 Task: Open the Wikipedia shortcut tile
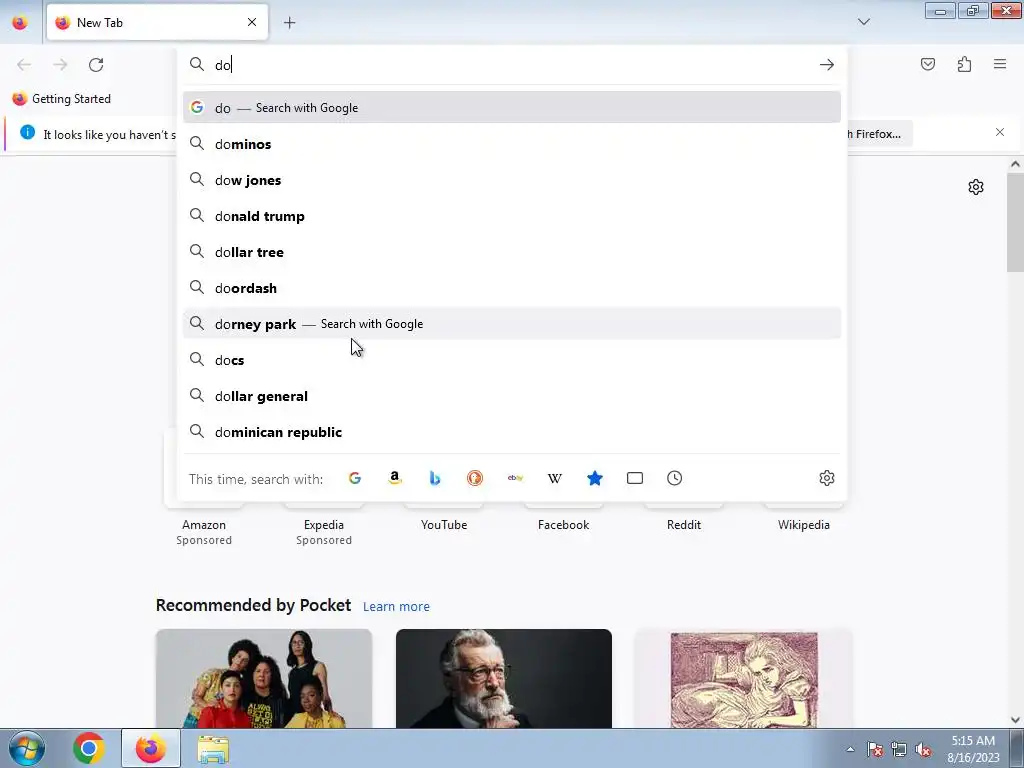pos(804,524)
